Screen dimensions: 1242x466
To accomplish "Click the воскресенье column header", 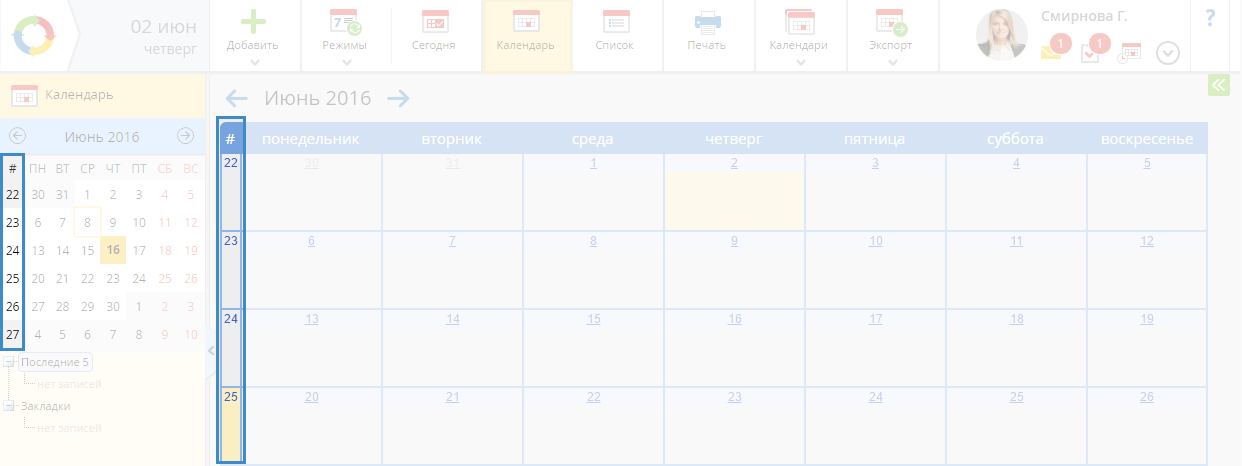I will (x=1147, y=139).
